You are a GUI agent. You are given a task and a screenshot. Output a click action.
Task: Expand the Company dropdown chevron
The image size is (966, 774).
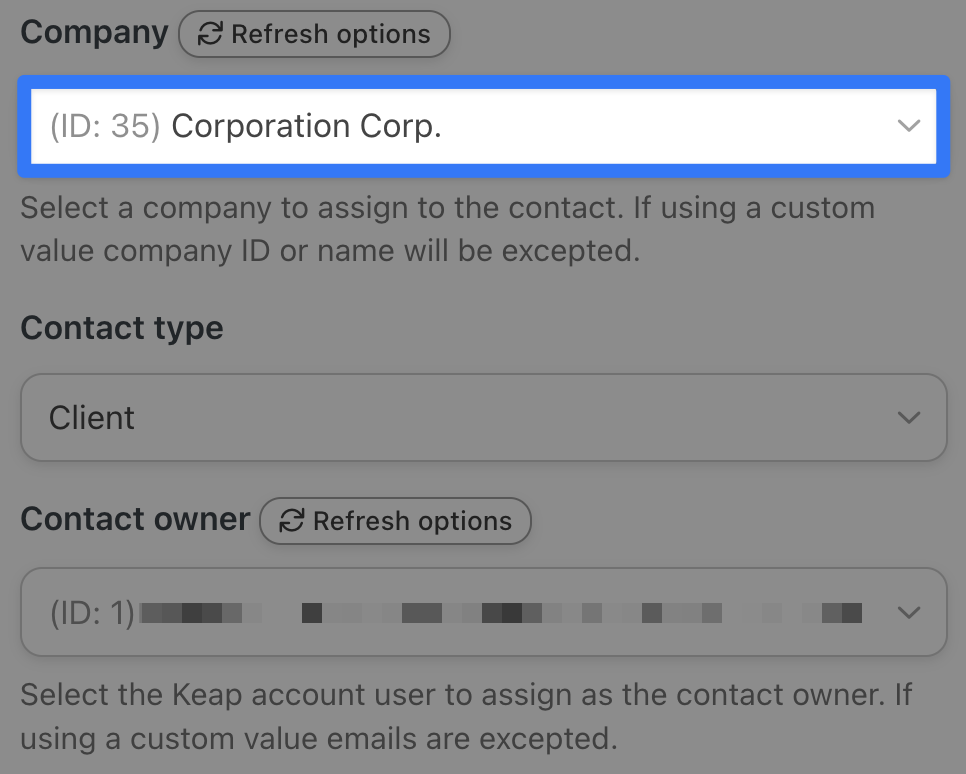click(x=908, y=126)
